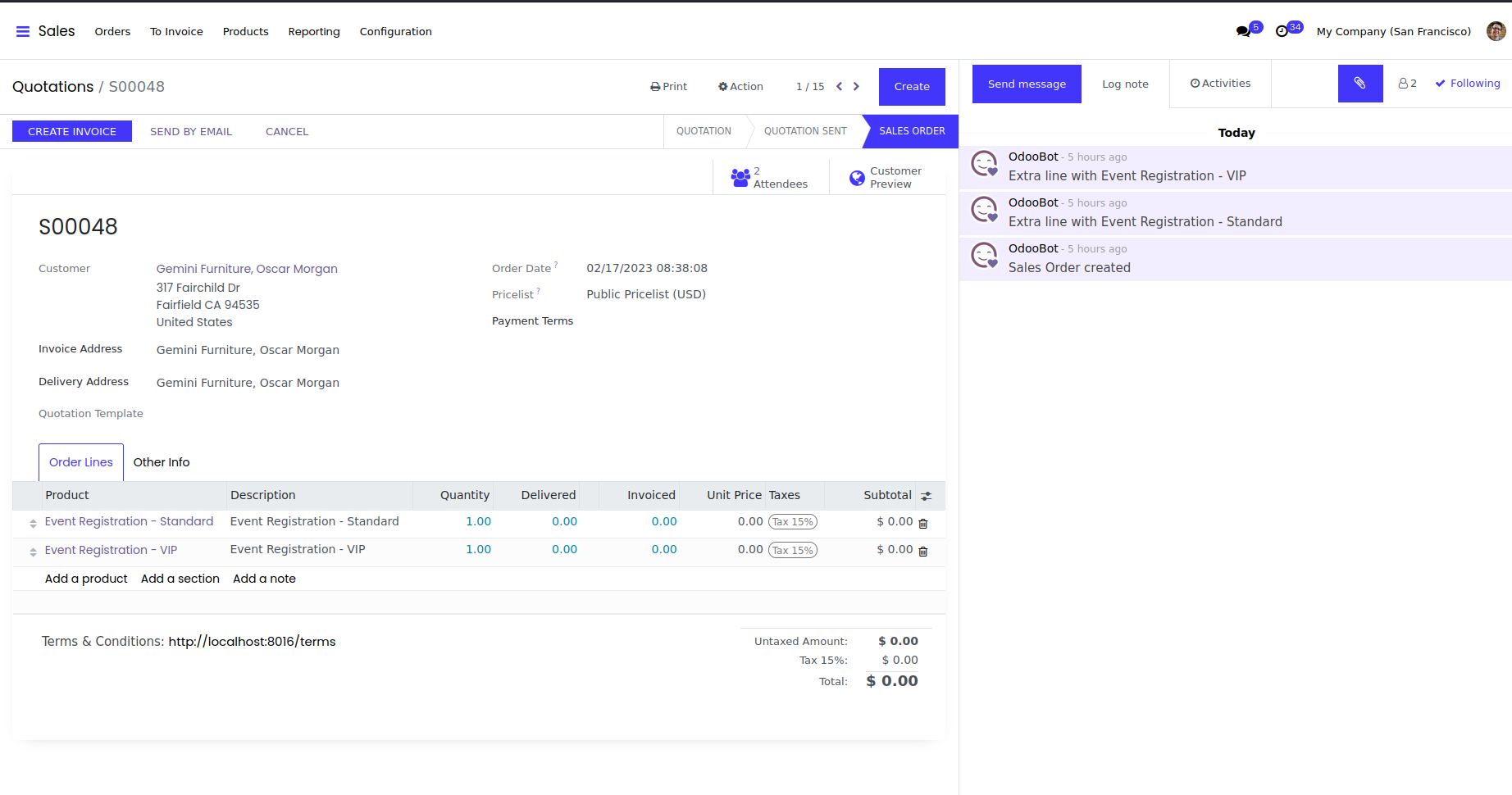Open the Print dropdown
This screenshot has height=795, width=1512.
(668, 86)
